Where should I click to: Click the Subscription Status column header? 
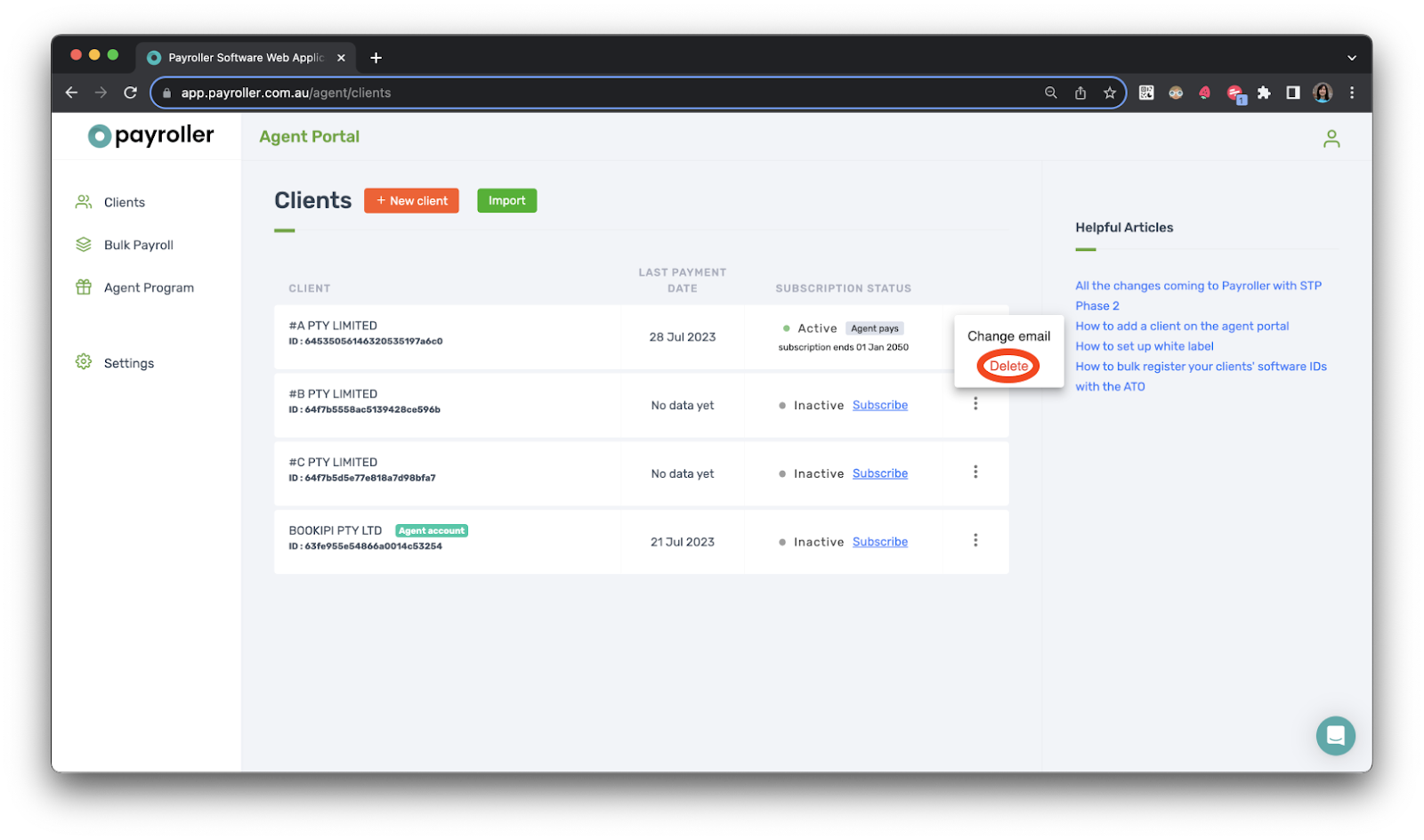click(x=843, y=289)
